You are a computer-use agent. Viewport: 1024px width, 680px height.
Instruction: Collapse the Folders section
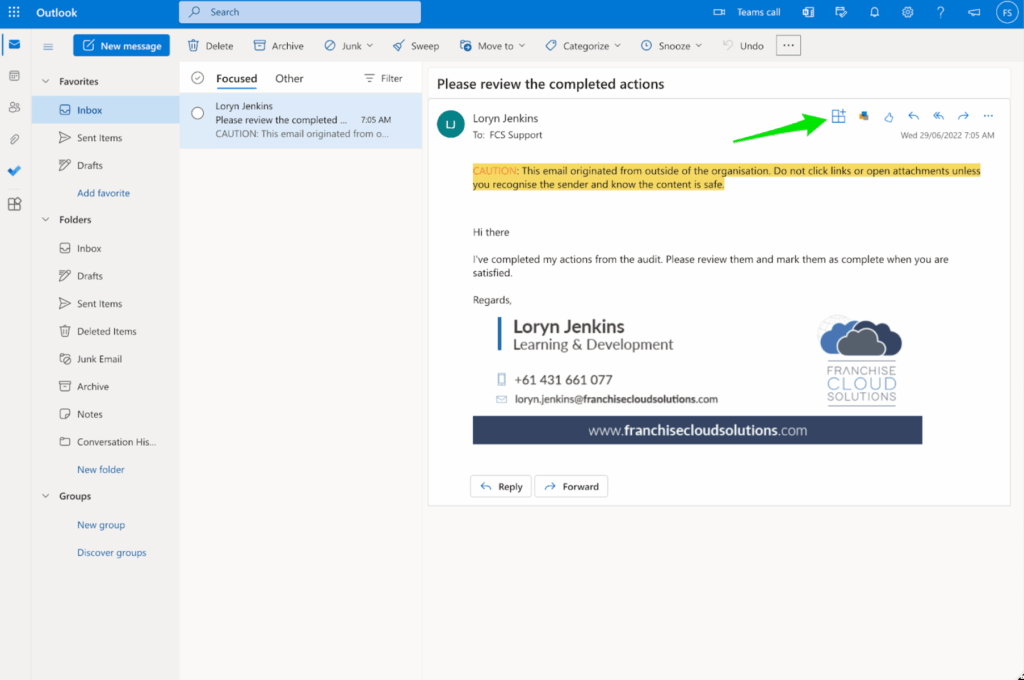tap(46, 220)
